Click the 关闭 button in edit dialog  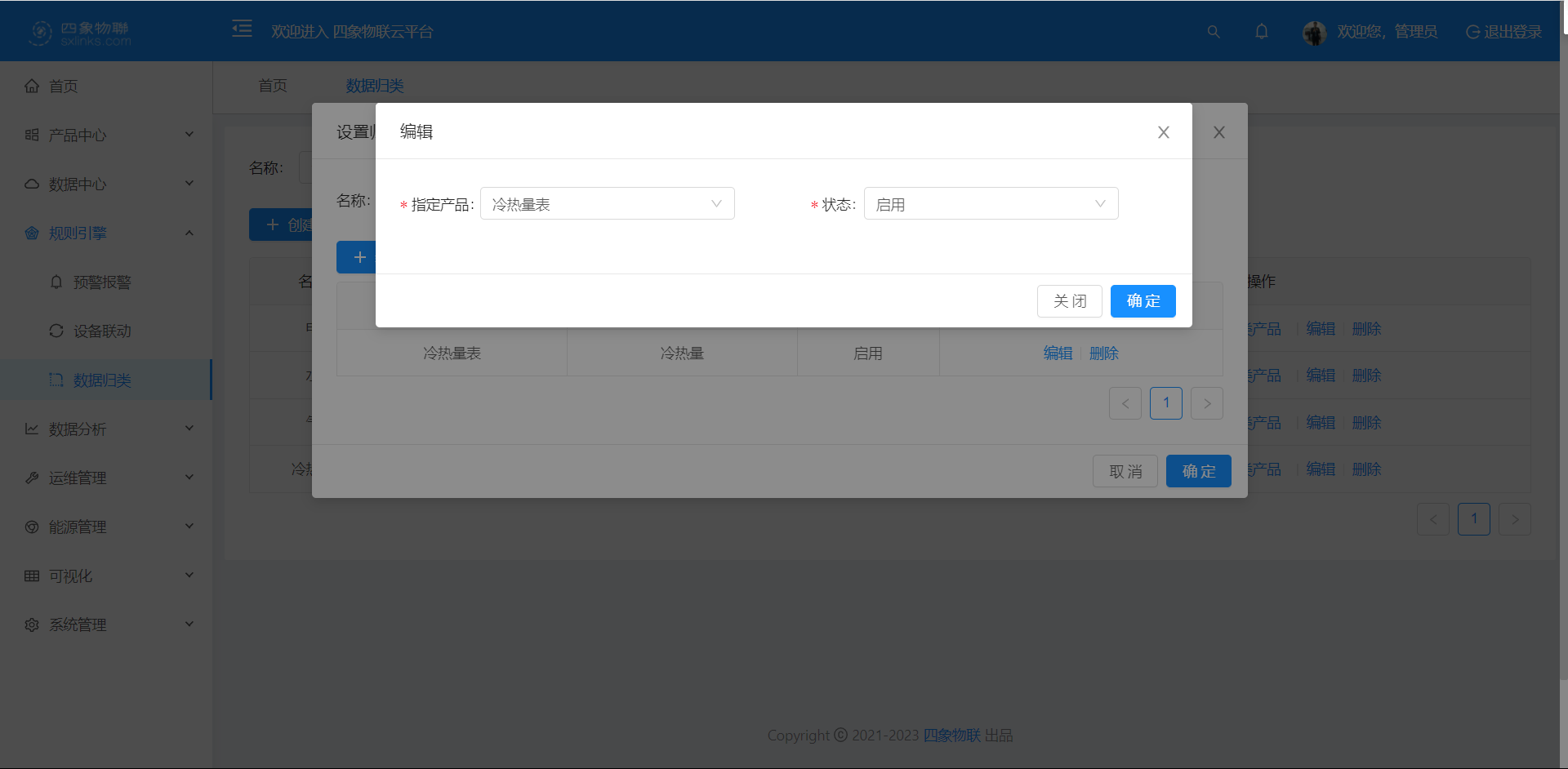pyautogui.click(x=1069, y=300)
